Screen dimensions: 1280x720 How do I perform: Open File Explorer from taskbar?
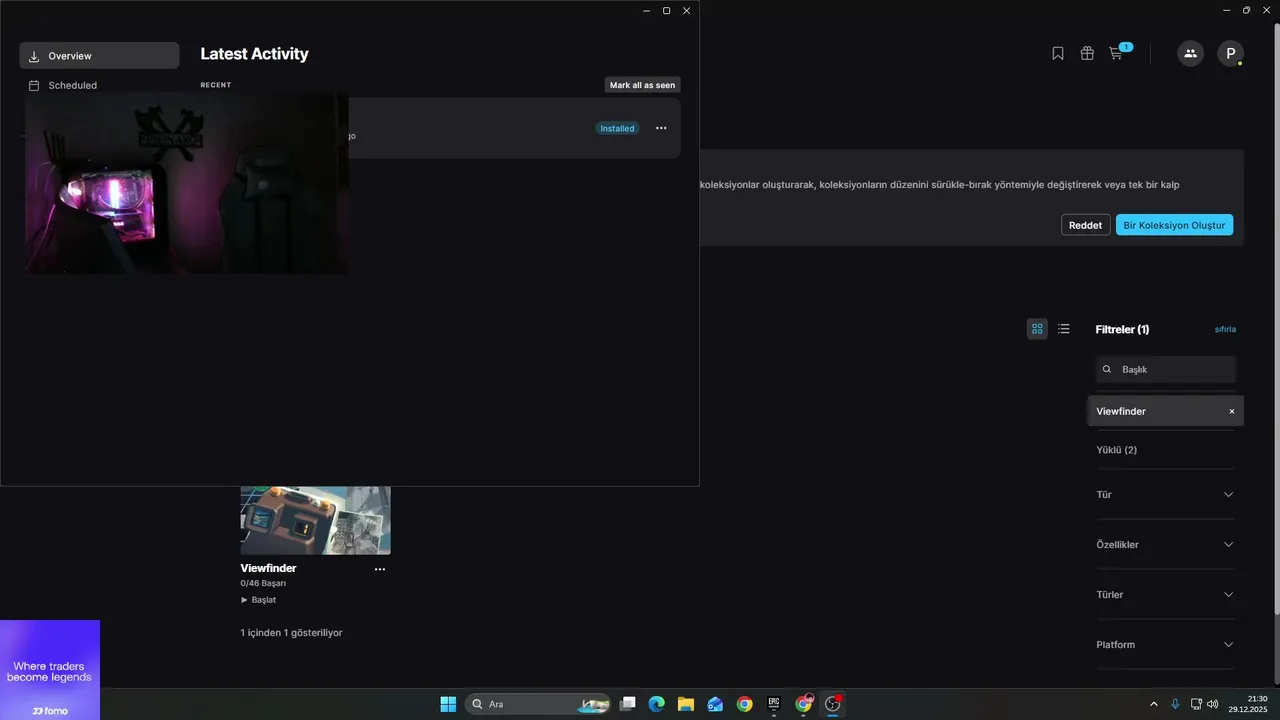coord(686,704)
